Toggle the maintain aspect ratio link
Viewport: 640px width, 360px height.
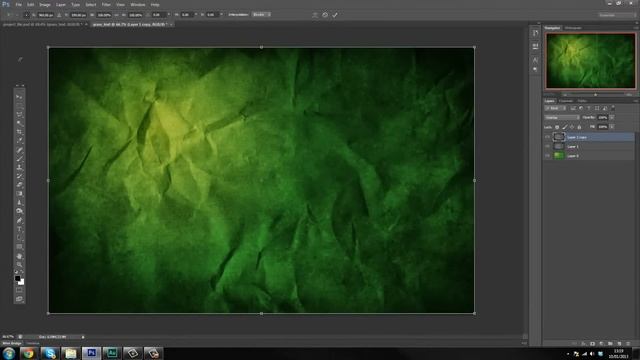[116, 15]
